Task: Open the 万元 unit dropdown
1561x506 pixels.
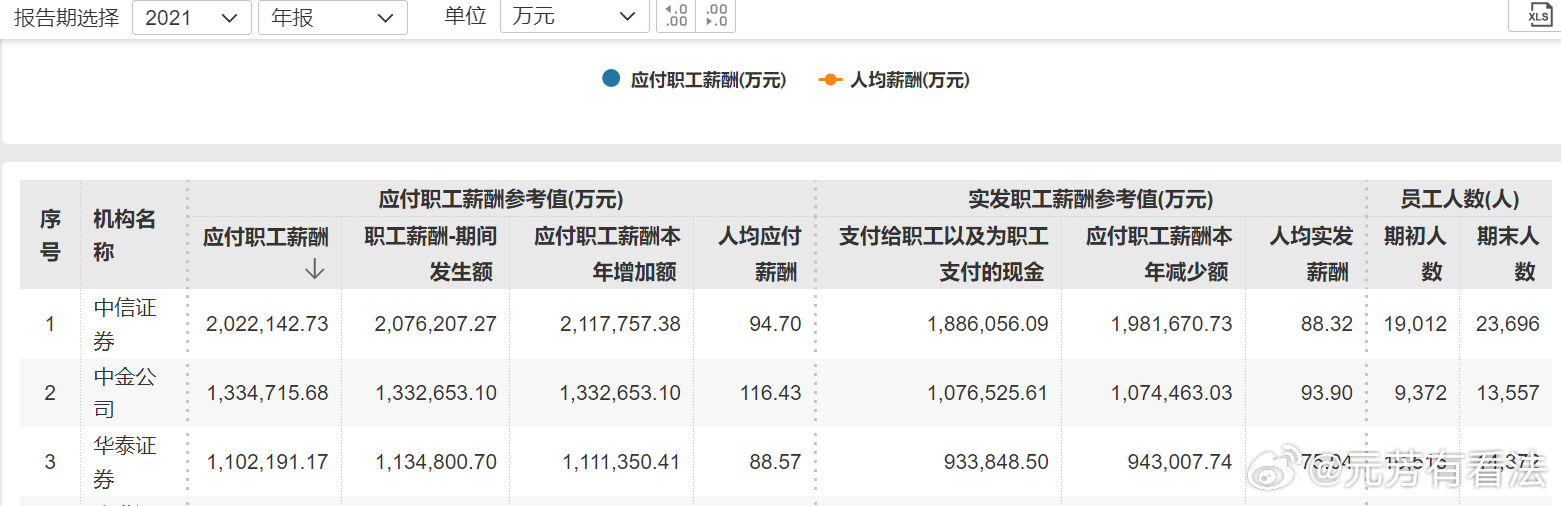Action: tap(574, 17)
